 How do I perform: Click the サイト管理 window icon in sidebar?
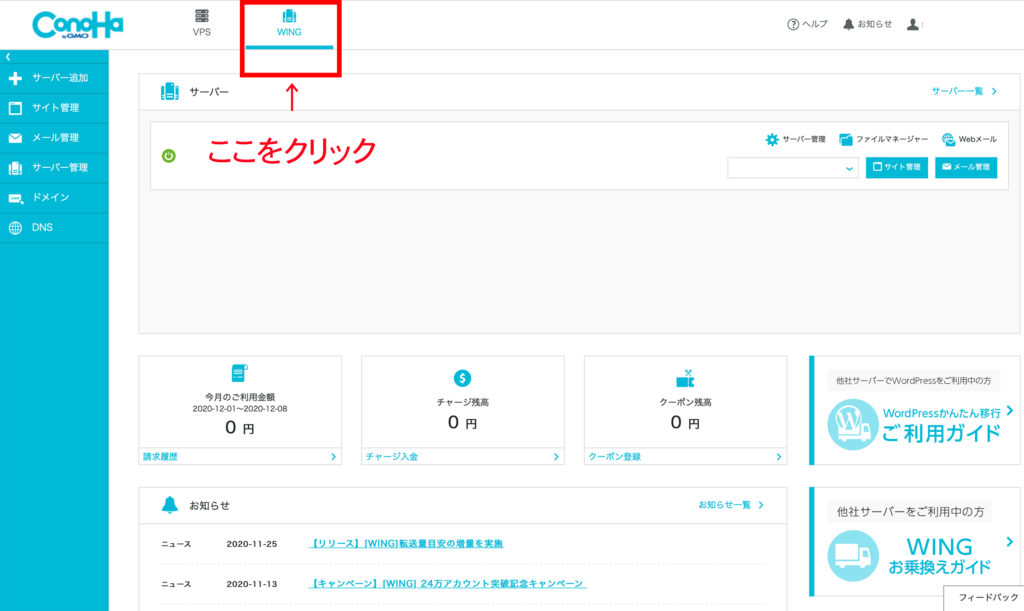[x=15, y=108]
